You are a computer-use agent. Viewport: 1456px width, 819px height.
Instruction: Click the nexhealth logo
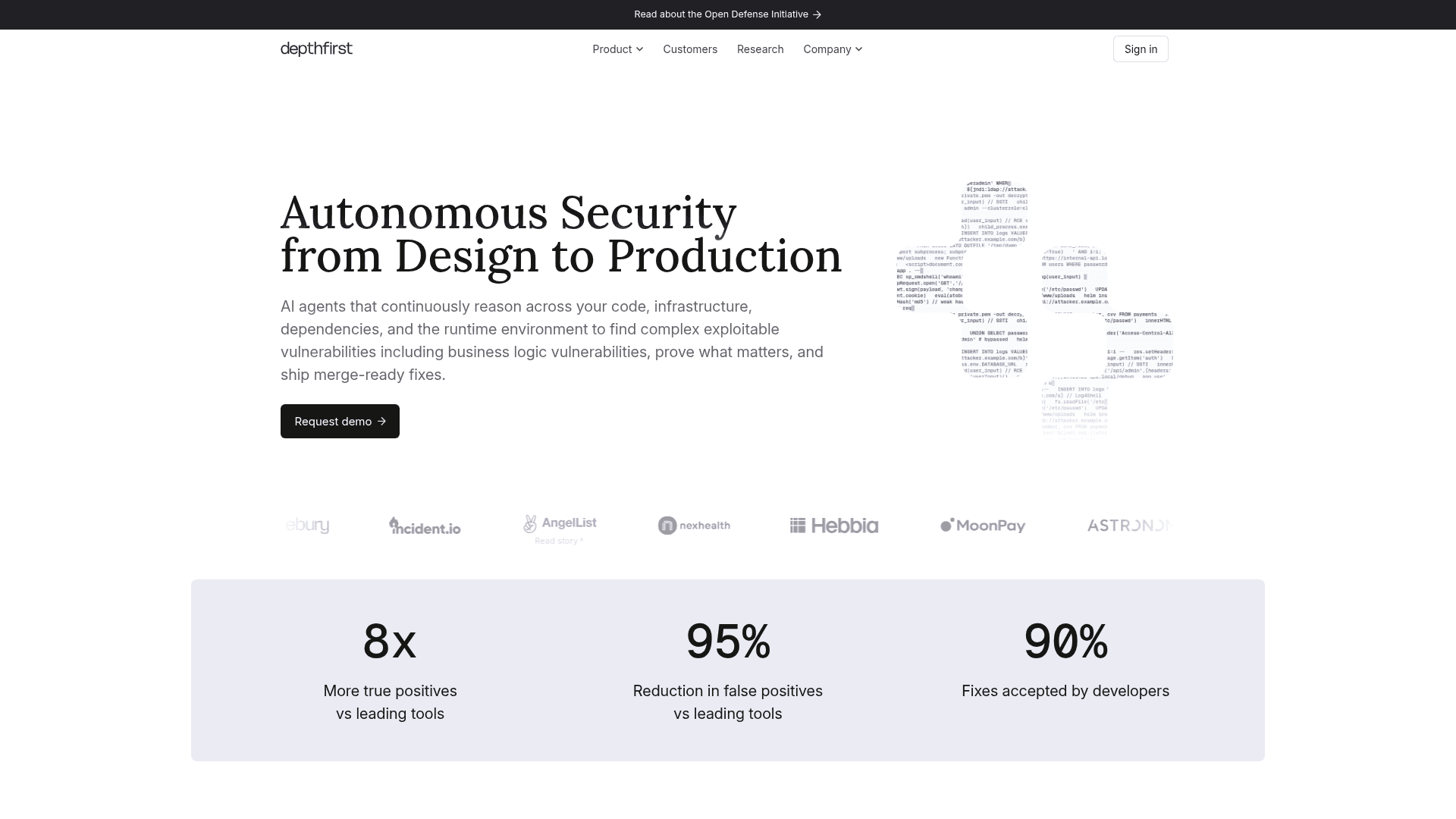coord(694,526)
